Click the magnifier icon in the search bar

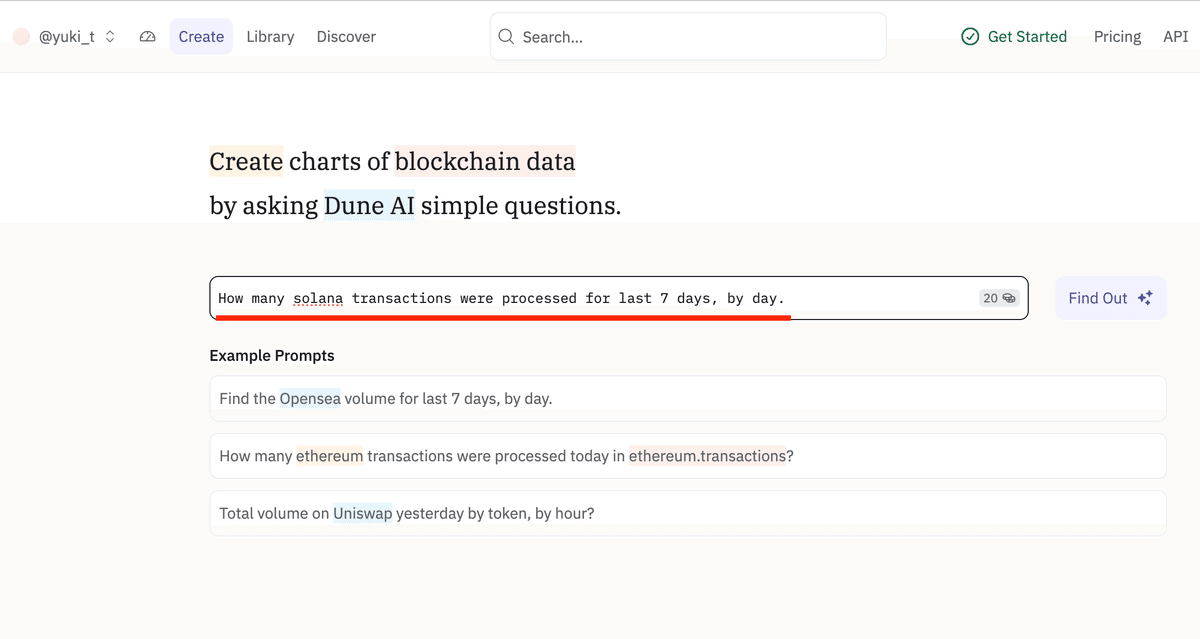[x=507, y=37]
